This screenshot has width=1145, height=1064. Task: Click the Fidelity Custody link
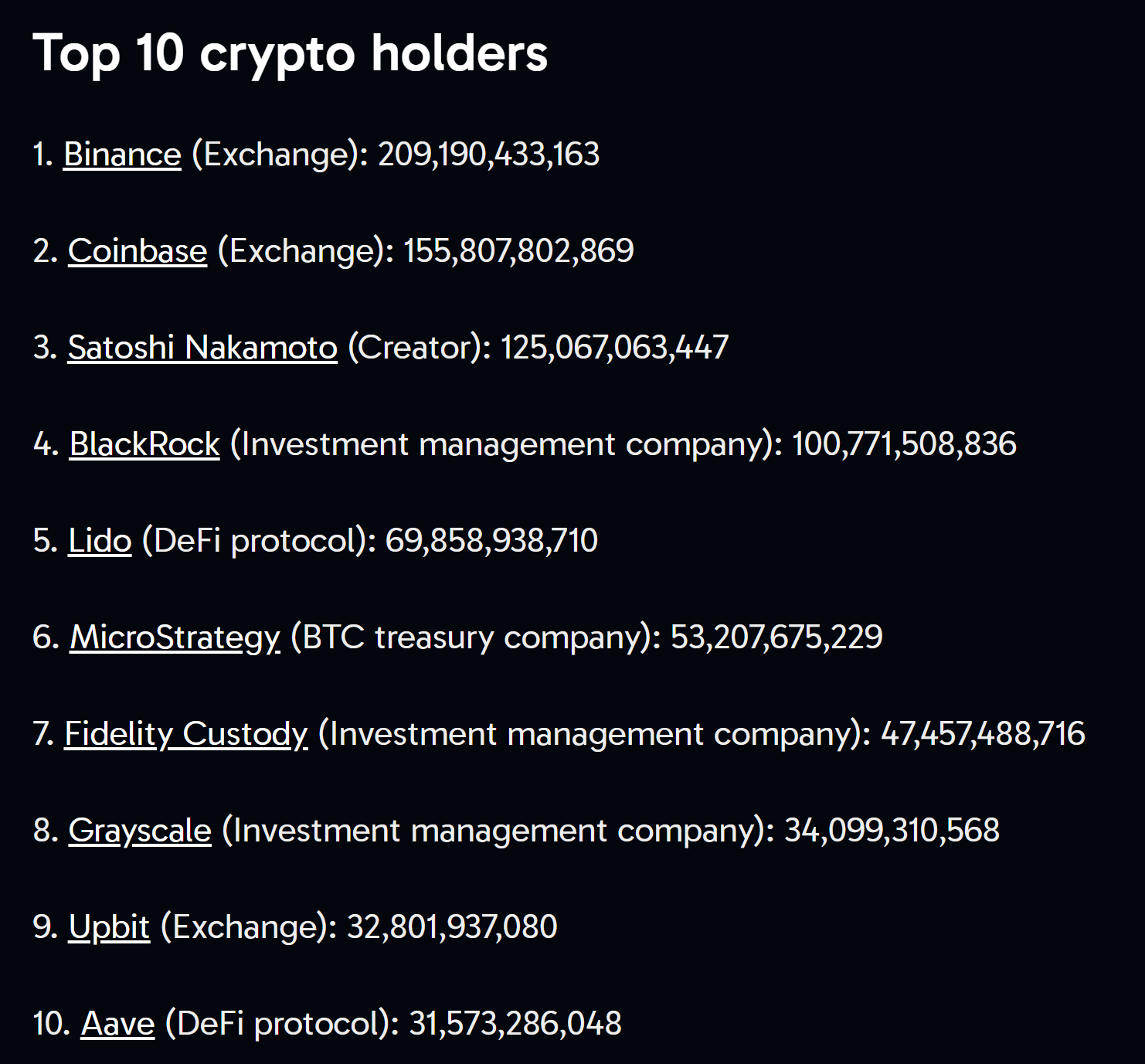pos(186,734)
